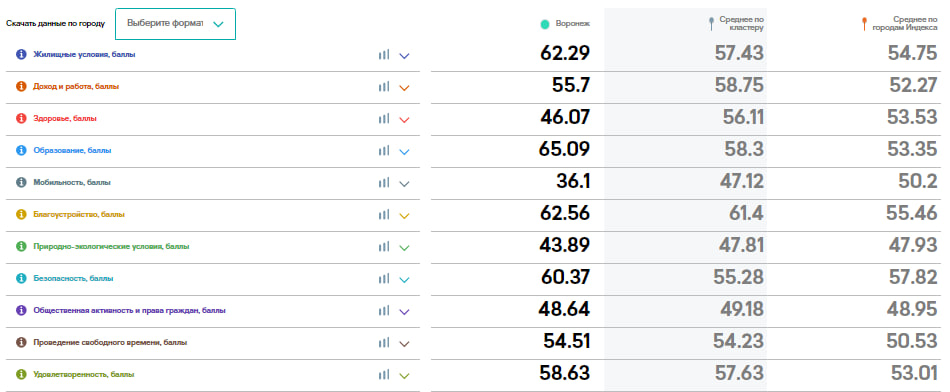
Task: Open info icon for Жилищные условия
Action: pos(21,55)
